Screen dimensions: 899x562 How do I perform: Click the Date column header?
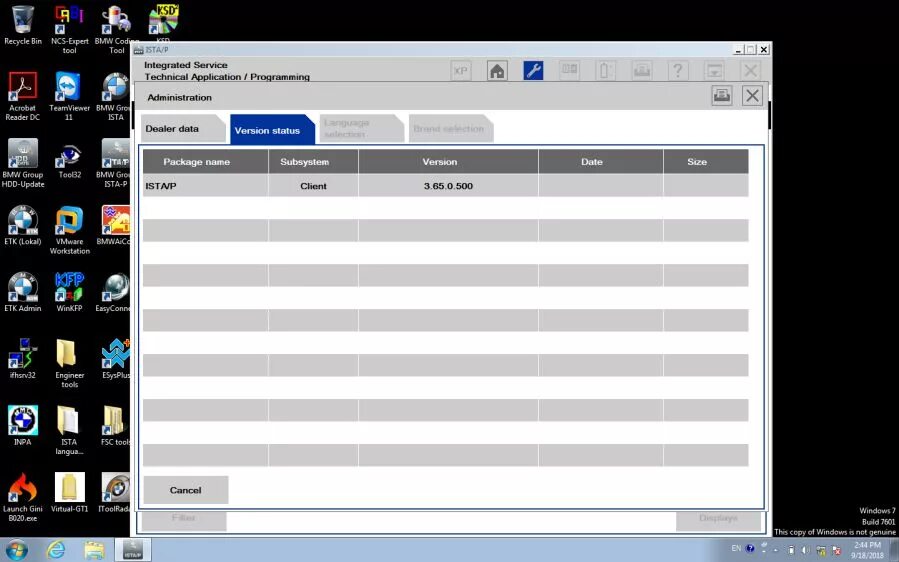(601, 162)
